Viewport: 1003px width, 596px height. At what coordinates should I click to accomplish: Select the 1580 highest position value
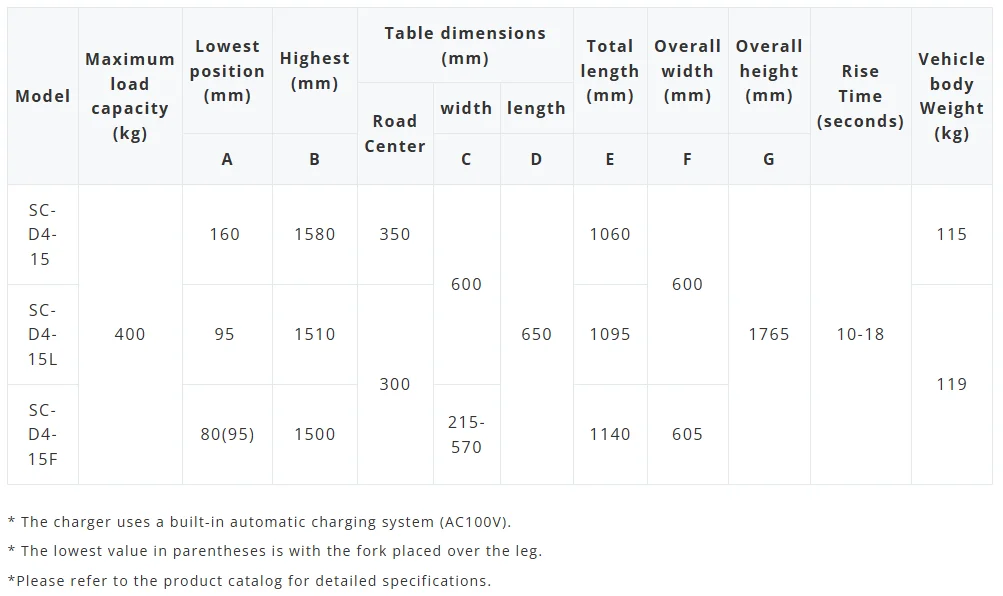(315, 235)
